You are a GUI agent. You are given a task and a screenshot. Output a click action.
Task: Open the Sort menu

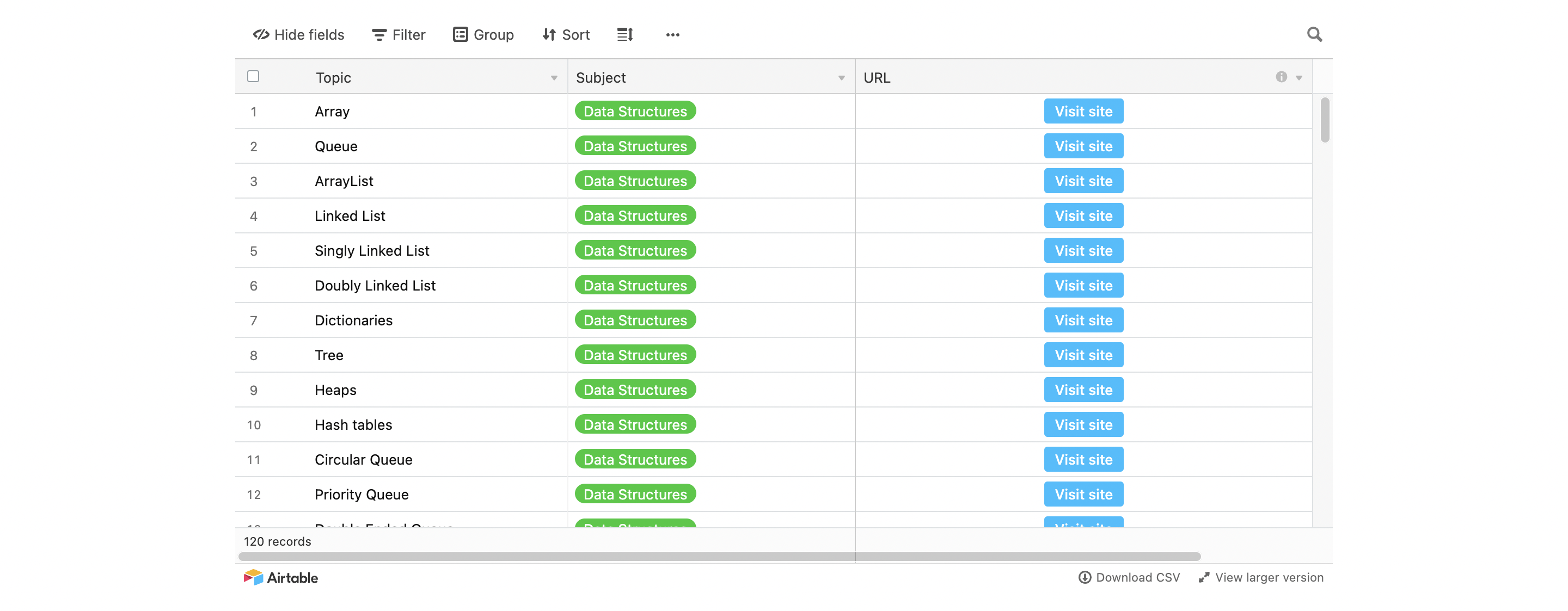(566, 35)
